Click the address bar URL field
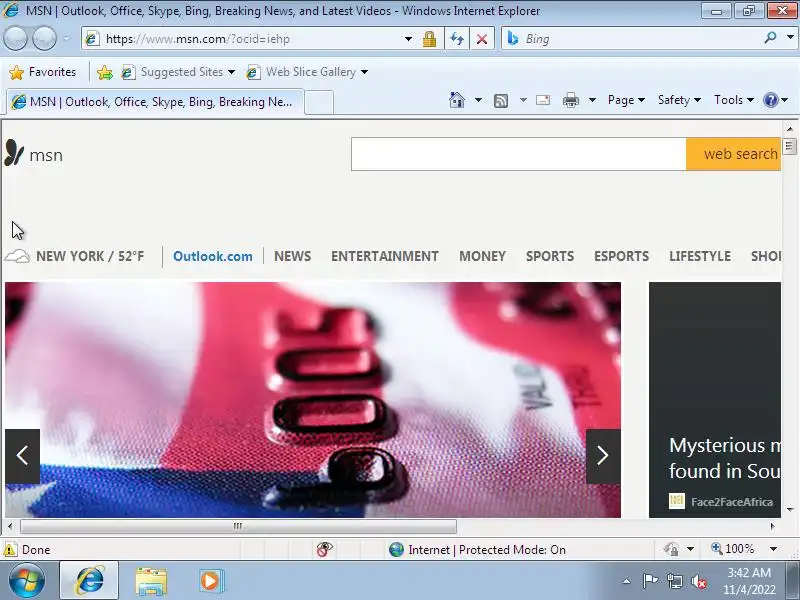The image size is (800, 600). tap(245, 39)
